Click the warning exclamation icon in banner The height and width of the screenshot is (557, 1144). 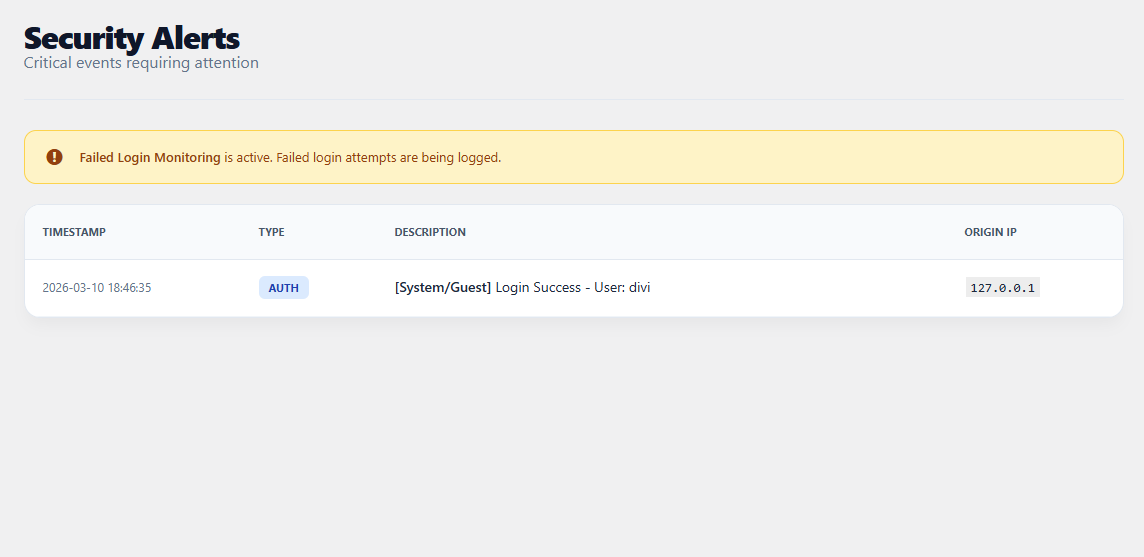(x=54, y=157)
